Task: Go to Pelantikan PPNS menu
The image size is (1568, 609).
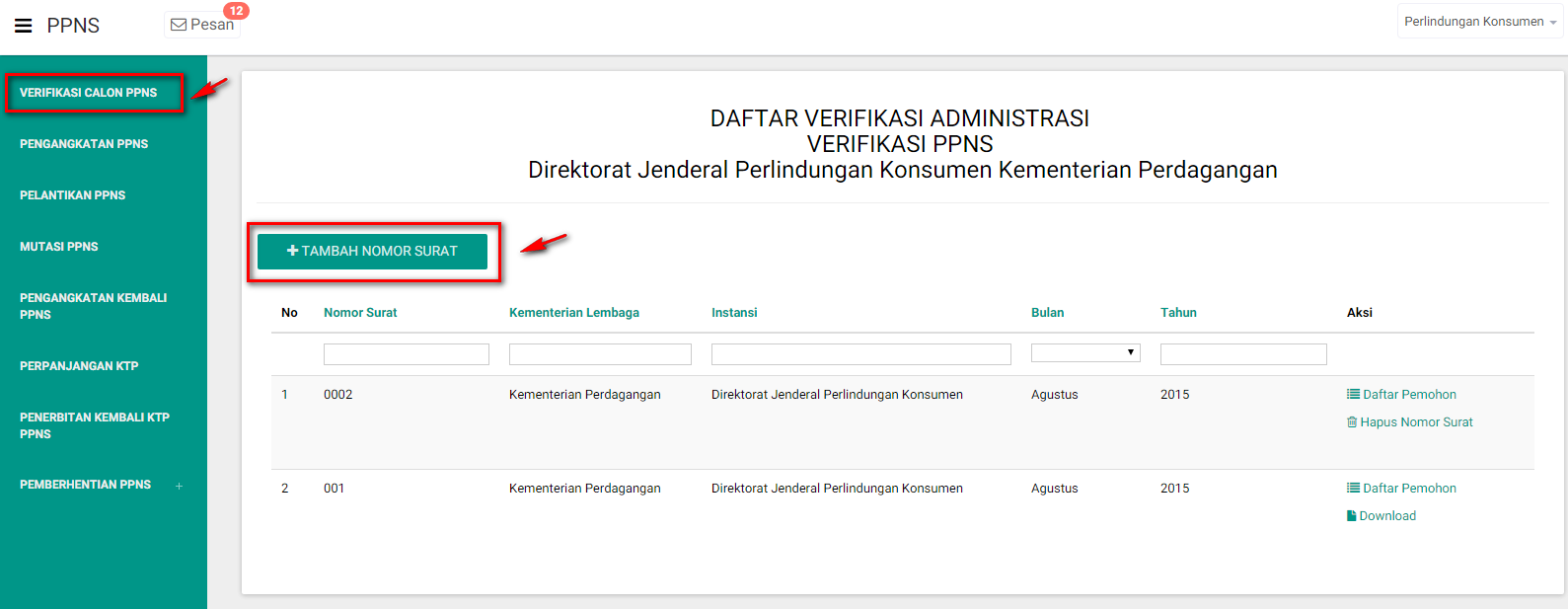Action: click(x=73, y=195)
